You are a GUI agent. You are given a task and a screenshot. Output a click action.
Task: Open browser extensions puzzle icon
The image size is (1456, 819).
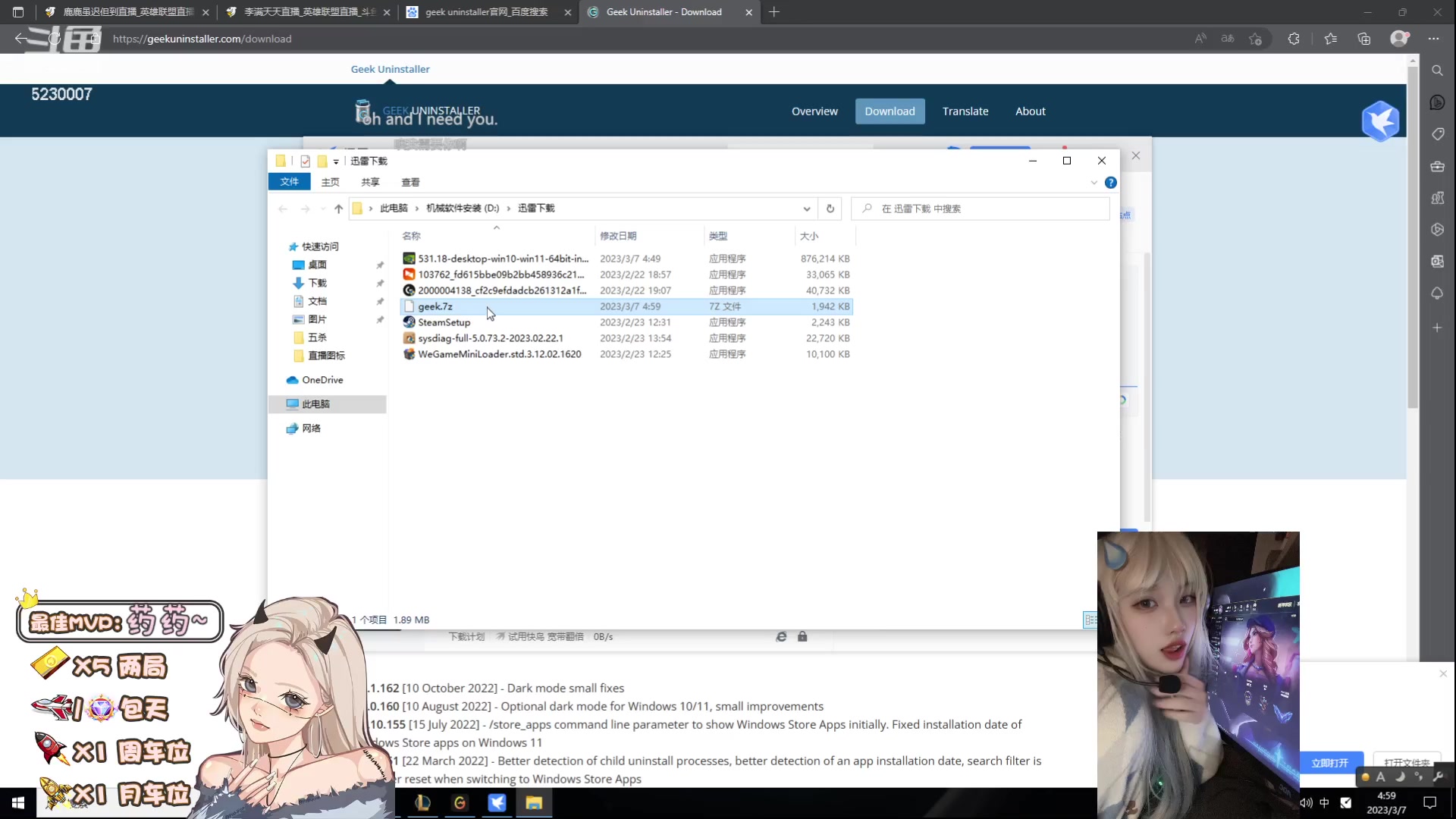[x=1294, y=39]
